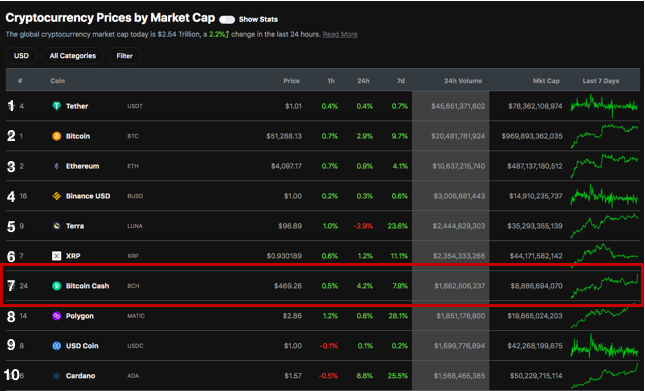This screenshot has height=391, width=645.
Task: Click the Ethereum diamond icon
Action: [x=56, y=166]
